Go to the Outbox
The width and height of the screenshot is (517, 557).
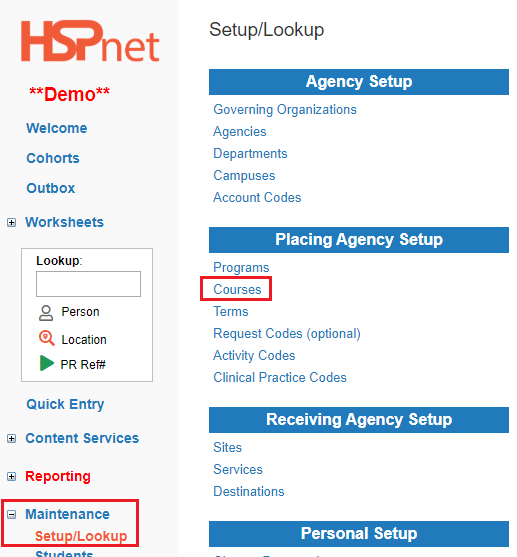point(51,188)
